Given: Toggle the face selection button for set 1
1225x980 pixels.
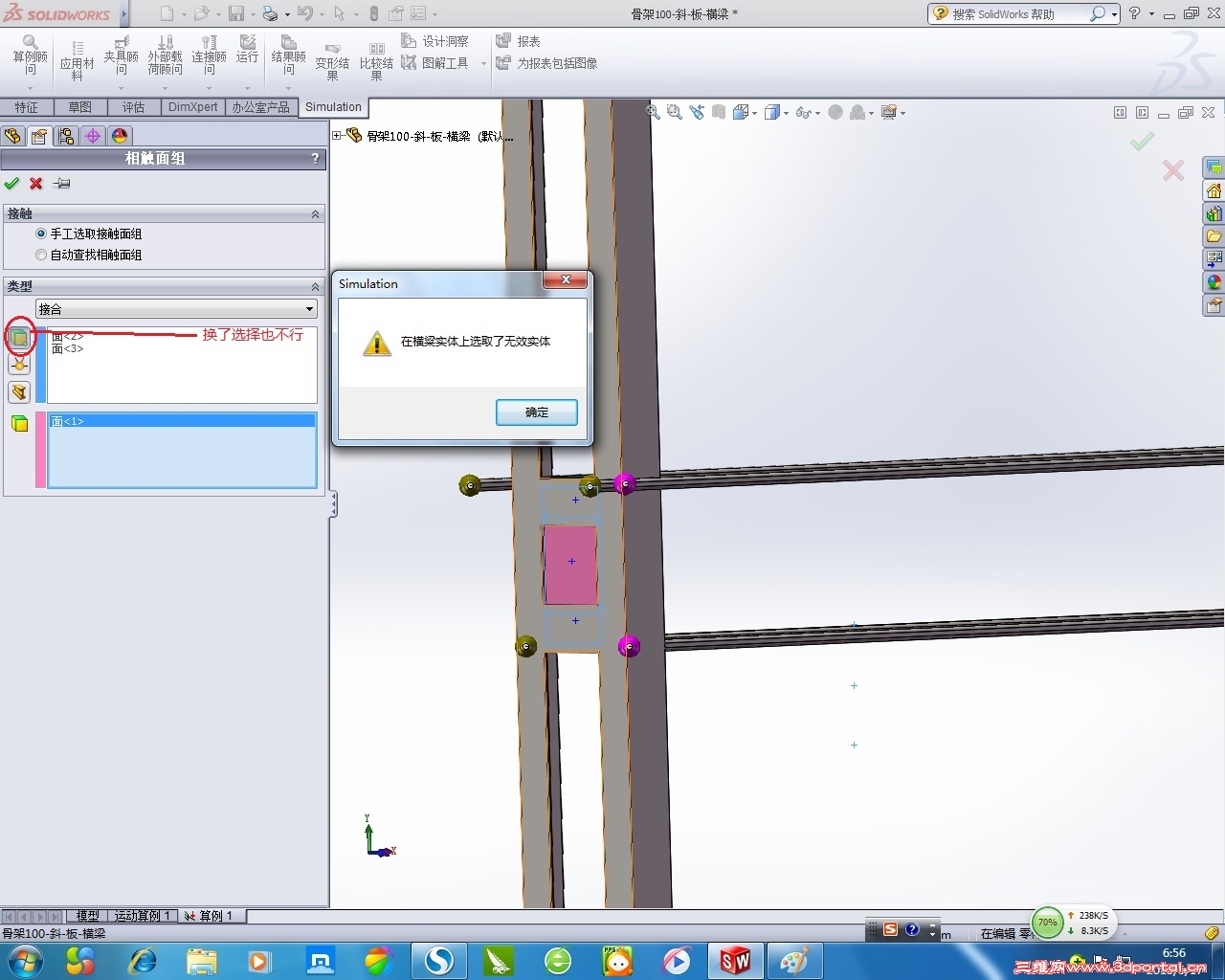Looking at the screenshot, I should (x=19, y=336).
